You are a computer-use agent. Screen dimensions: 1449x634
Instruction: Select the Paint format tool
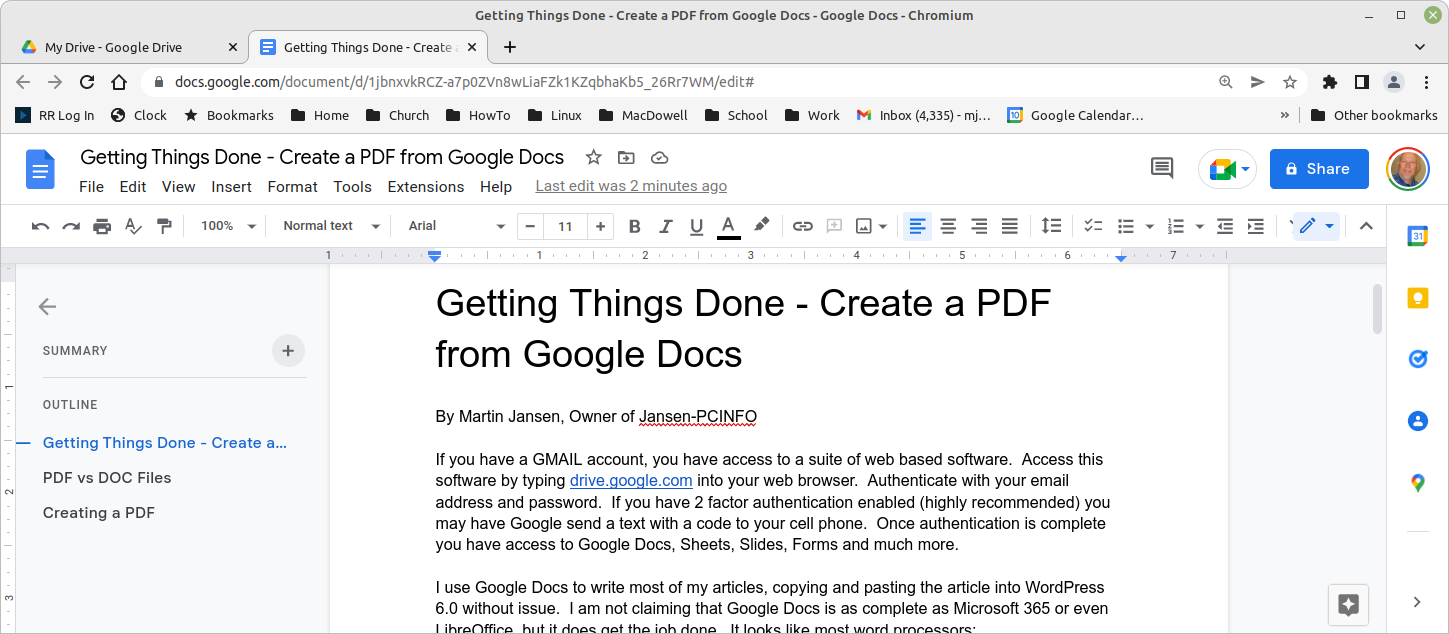point(165,226)
